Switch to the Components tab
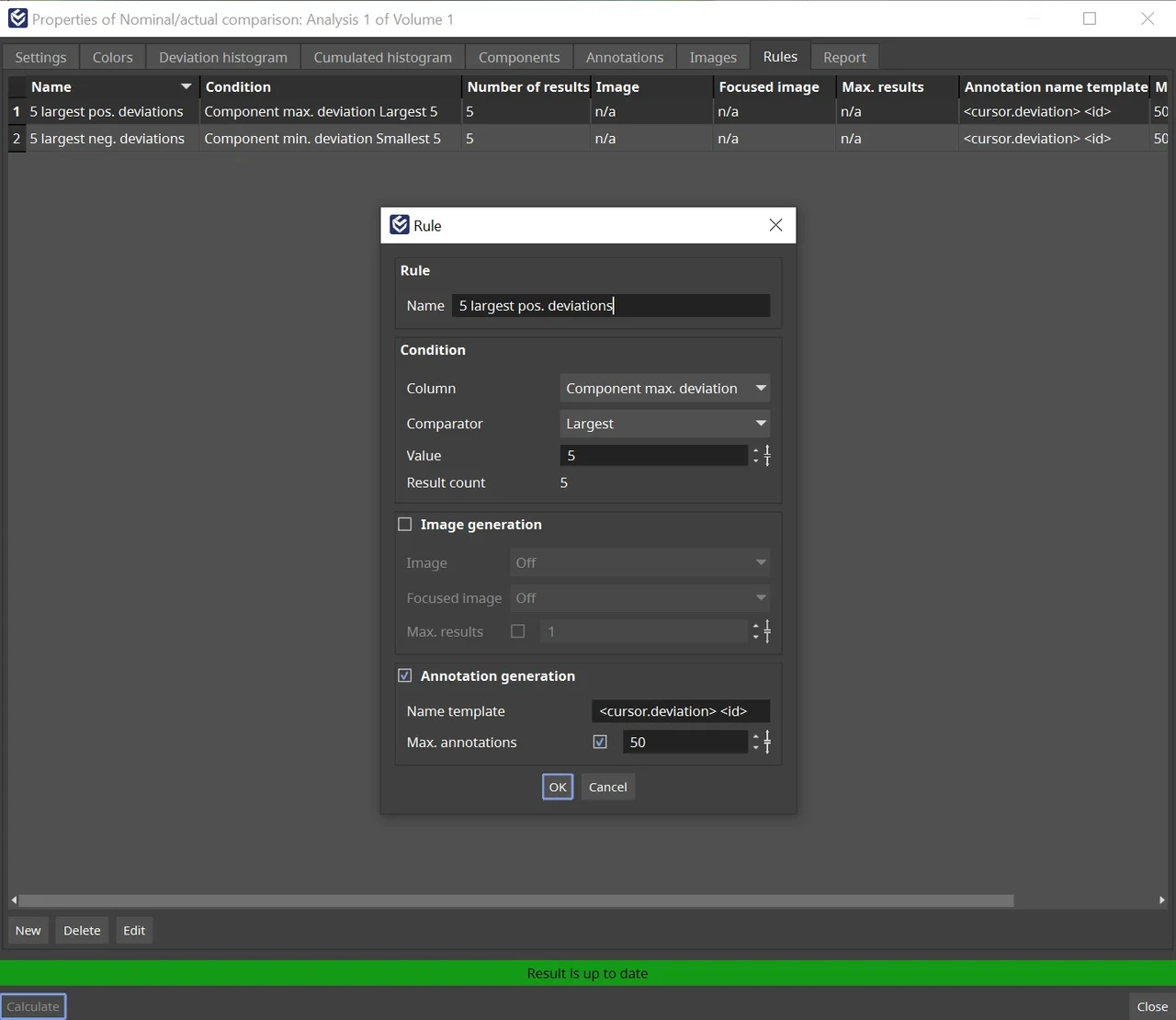Viewport: 1176px width, 1020px height. (x=519, y=57)
